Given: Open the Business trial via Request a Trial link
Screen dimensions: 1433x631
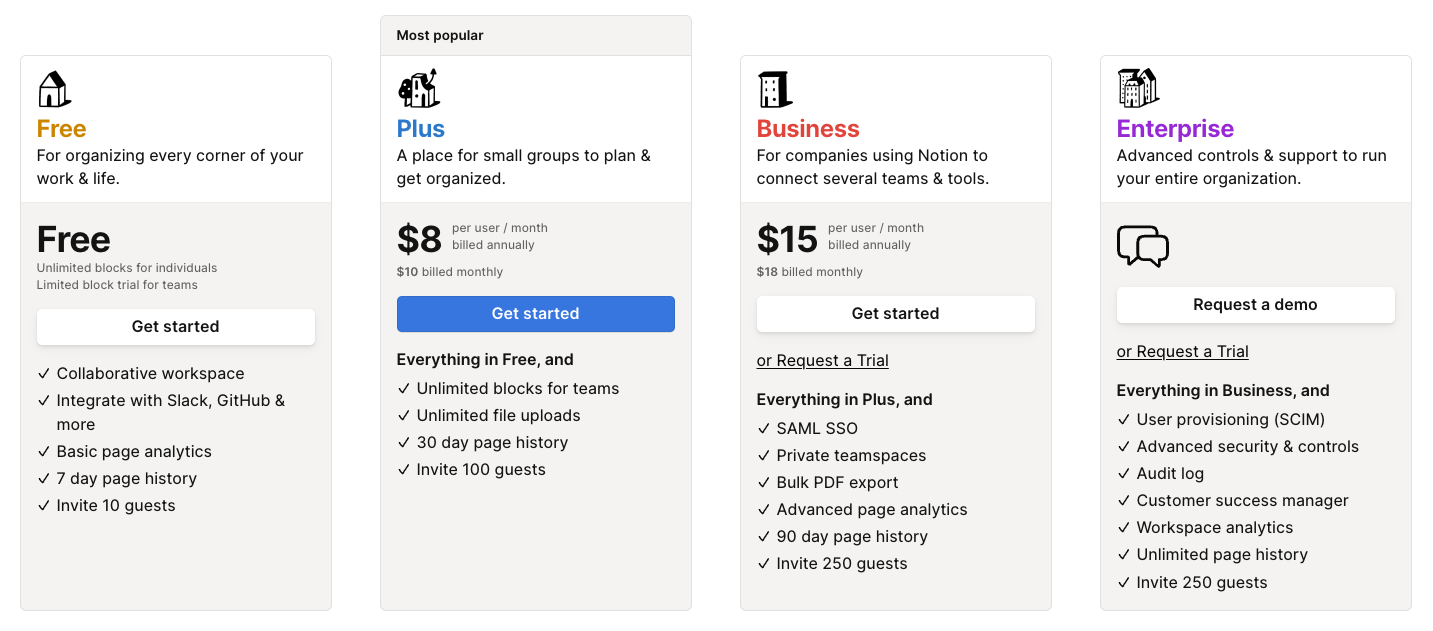Looking at the screenshot, I should point(822,360).
